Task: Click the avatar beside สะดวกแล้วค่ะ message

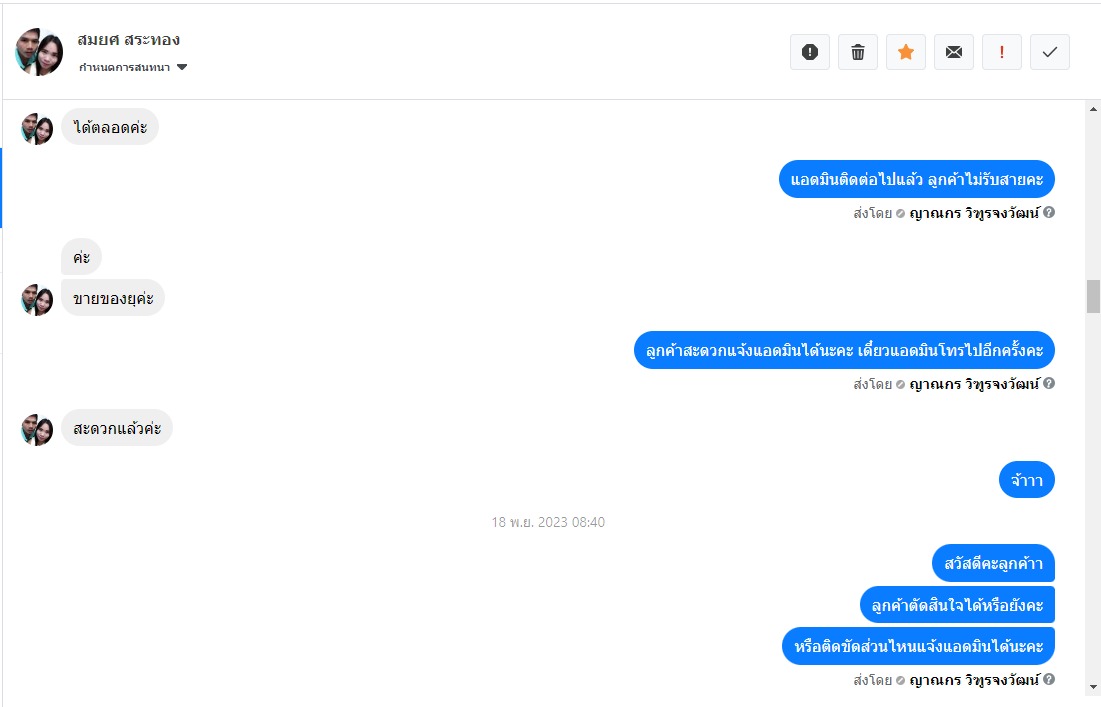Action: (x=37, y=430)
